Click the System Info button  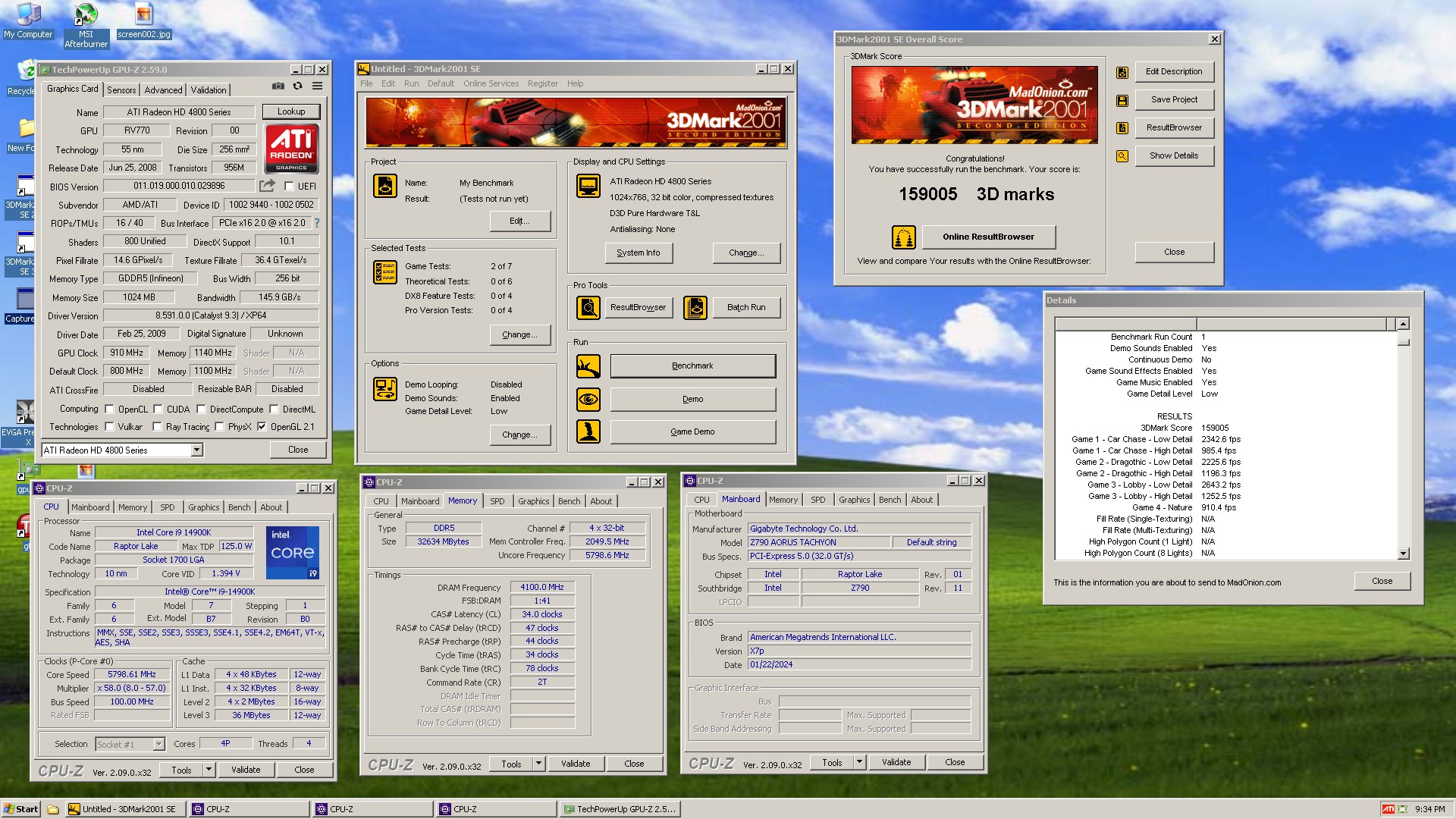point(639,253)
